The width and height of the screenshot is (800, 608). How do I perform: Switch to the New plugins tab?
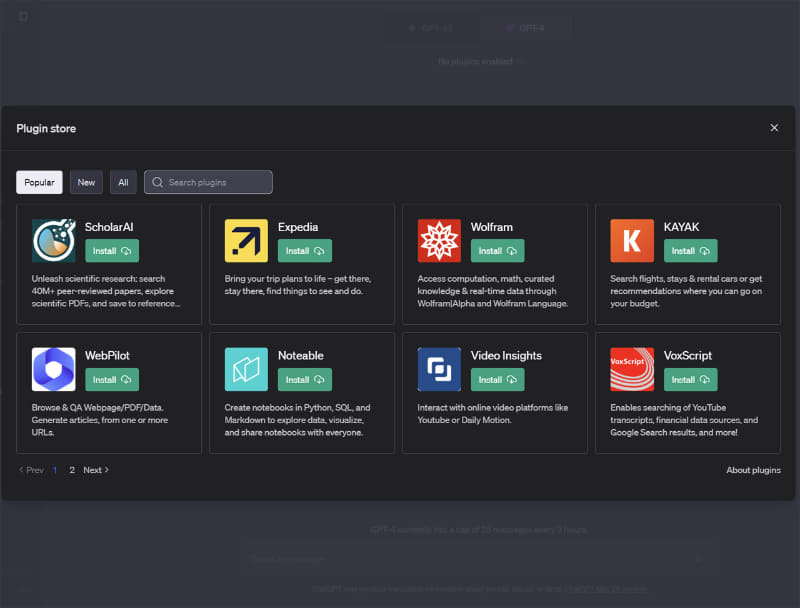click(86, 182)
